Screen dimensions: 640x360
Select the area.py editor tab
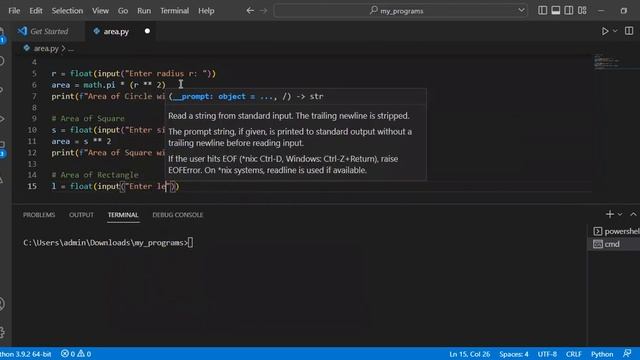pos(116,31)
